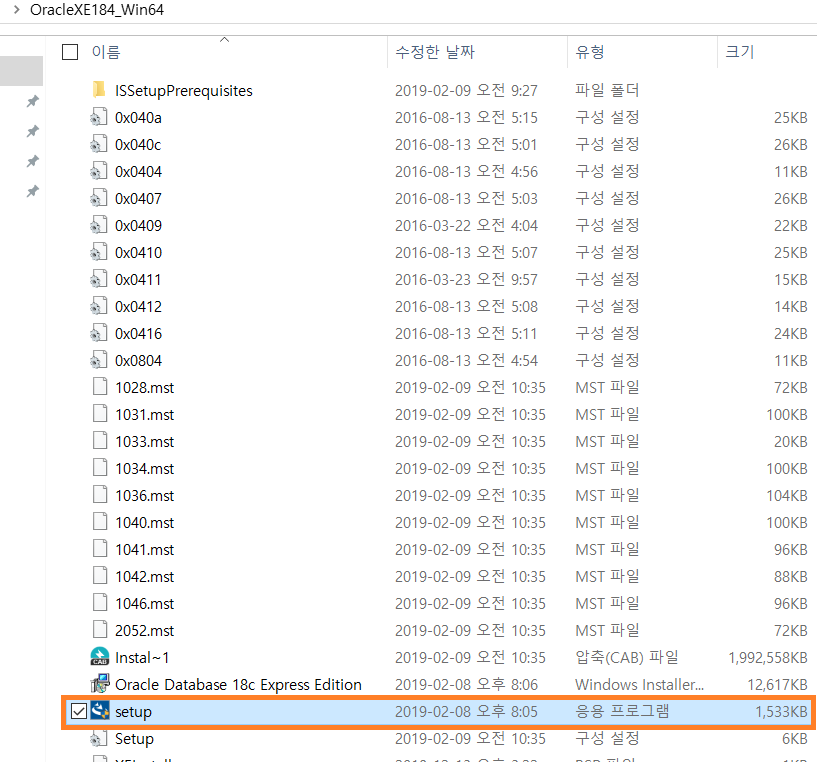
Task: Click the Windows Installer type cell
Action: 639,685
